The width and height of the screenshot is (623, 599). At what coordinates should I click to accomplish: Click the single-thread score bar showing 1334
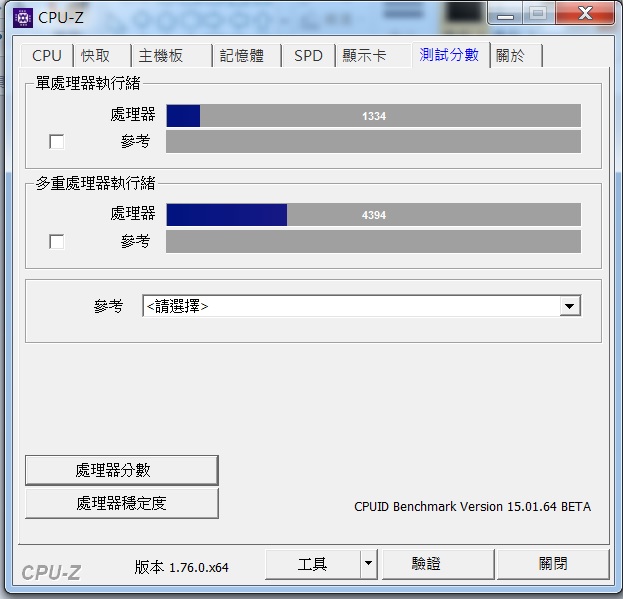click(373, 116)
